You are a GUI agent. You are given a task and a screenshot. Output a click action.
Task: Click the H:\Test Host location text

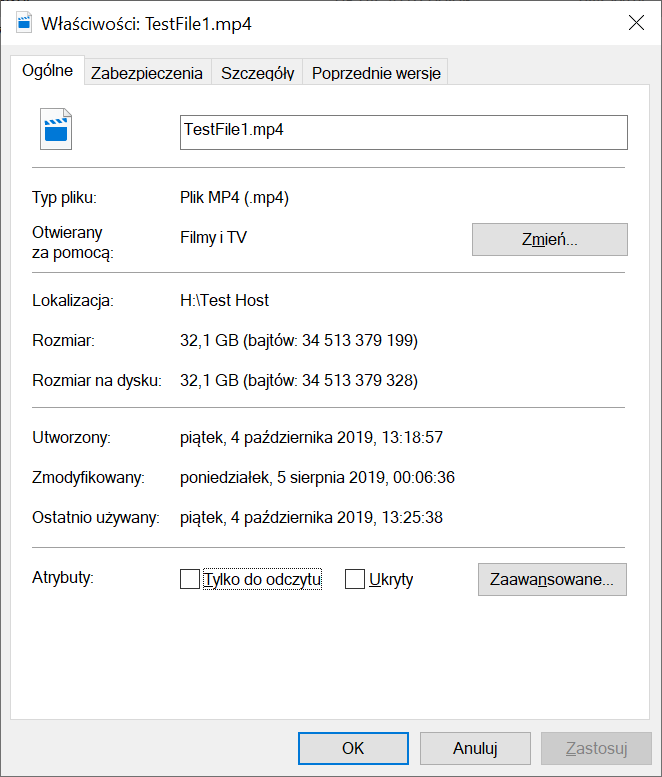coord(224,300)
